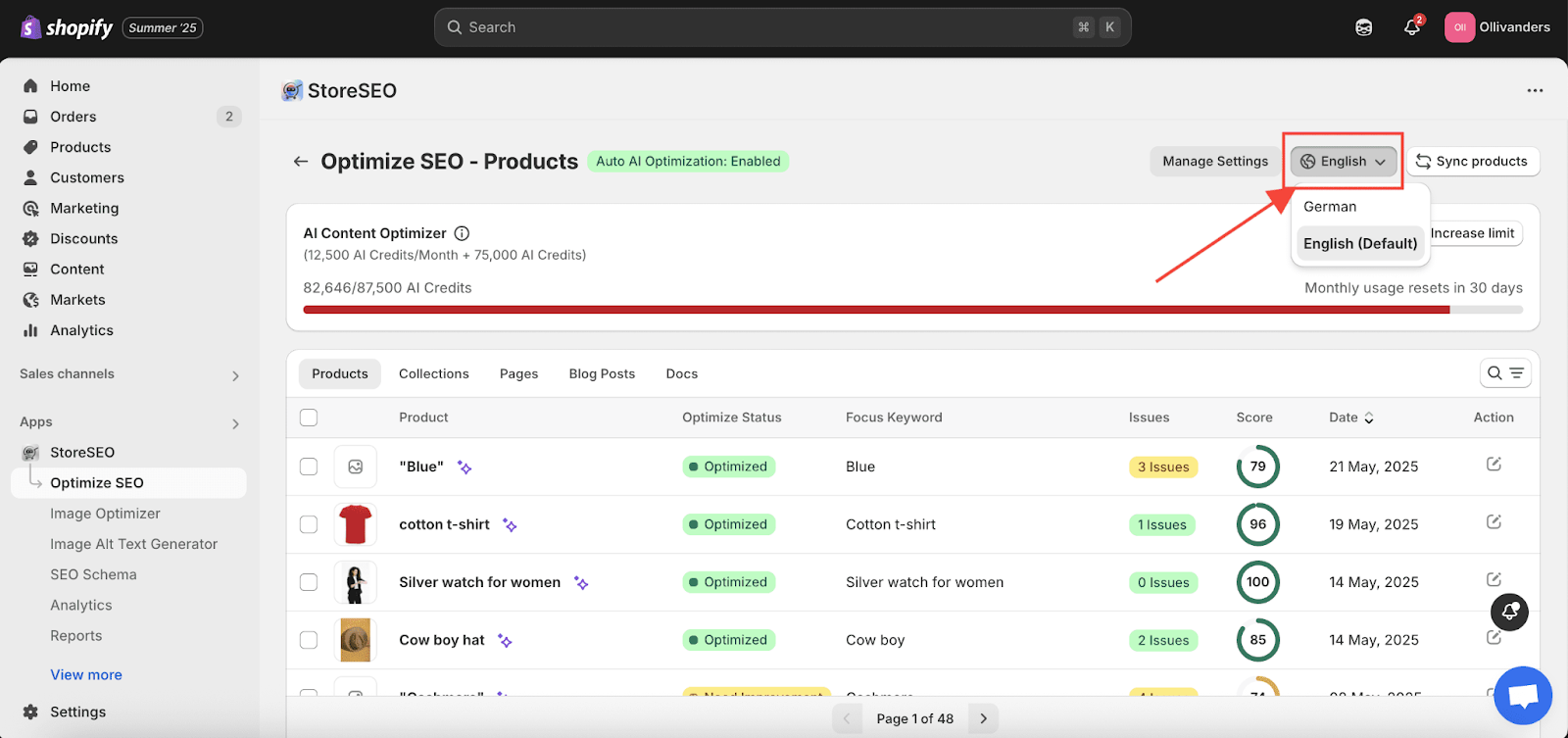Click the Sync products button

(1473, 162)
